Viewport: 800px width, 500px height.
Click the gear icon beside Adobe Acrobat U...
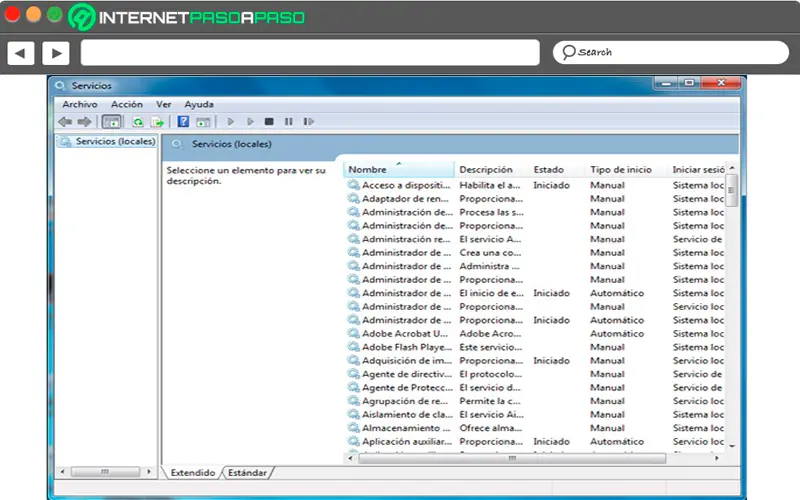(x=354, y=334)
